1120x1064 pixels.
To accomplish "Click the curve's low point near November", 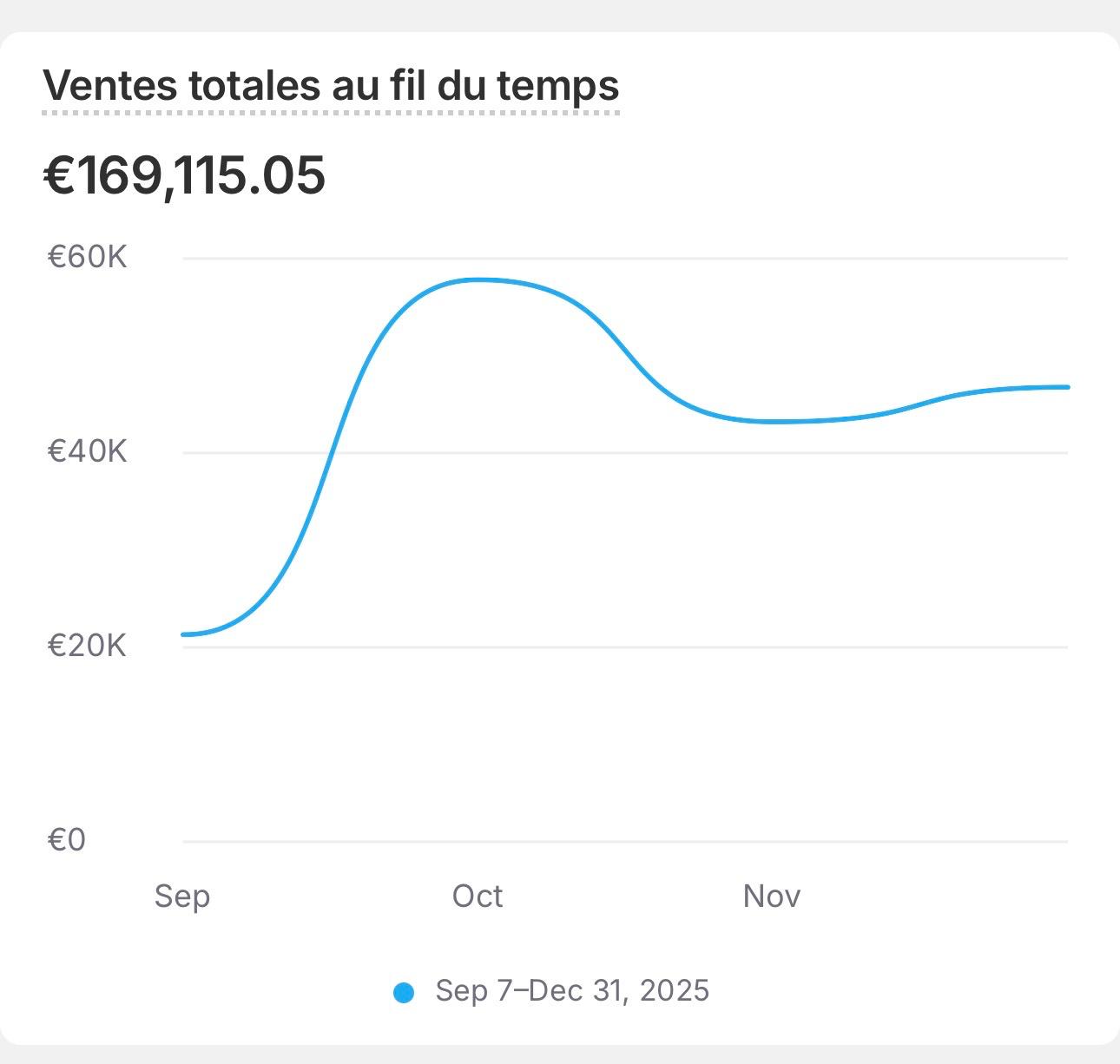I will 773,422.
